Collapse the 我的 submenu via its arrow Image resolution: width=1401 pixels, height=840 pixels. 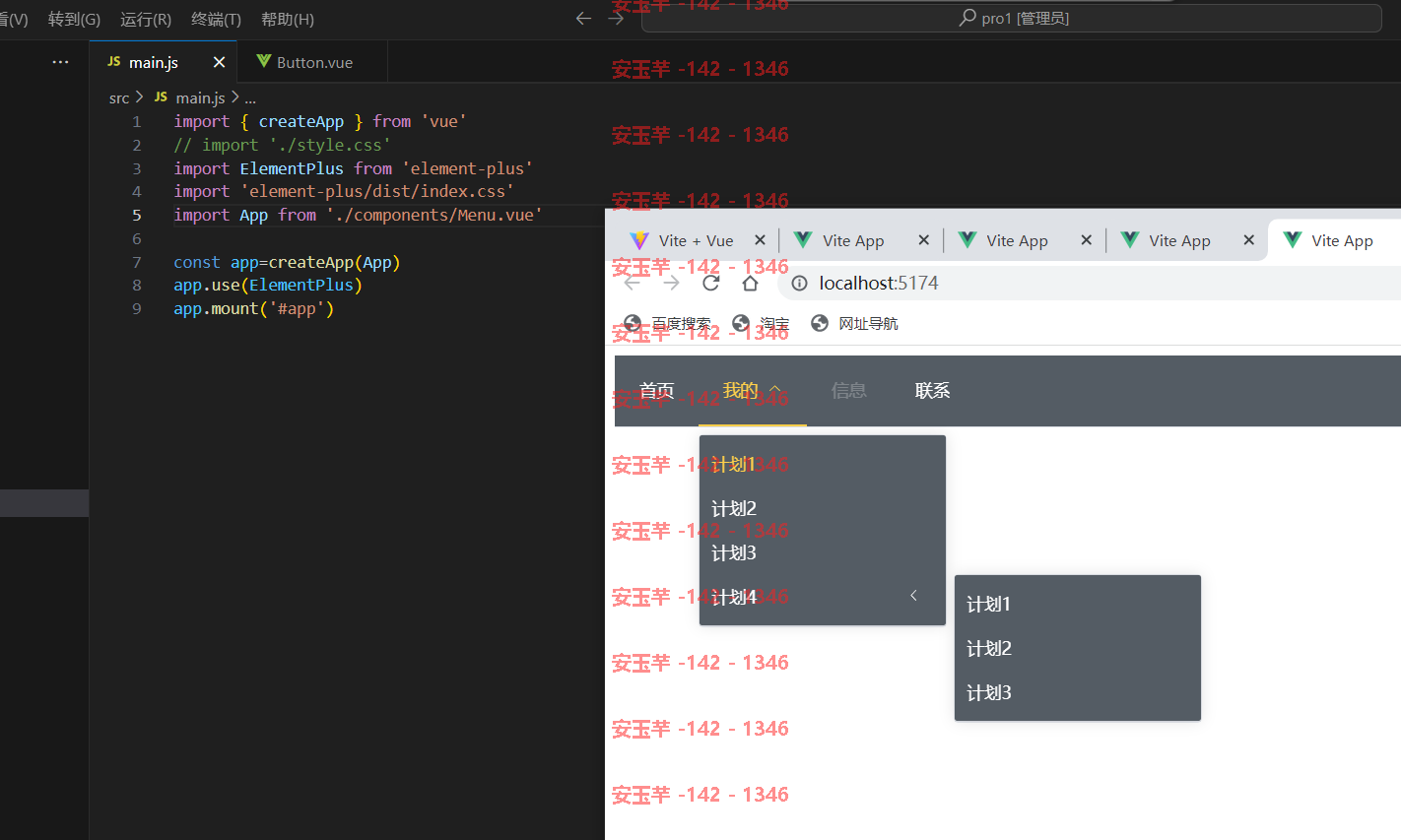(x=775, y=391)
